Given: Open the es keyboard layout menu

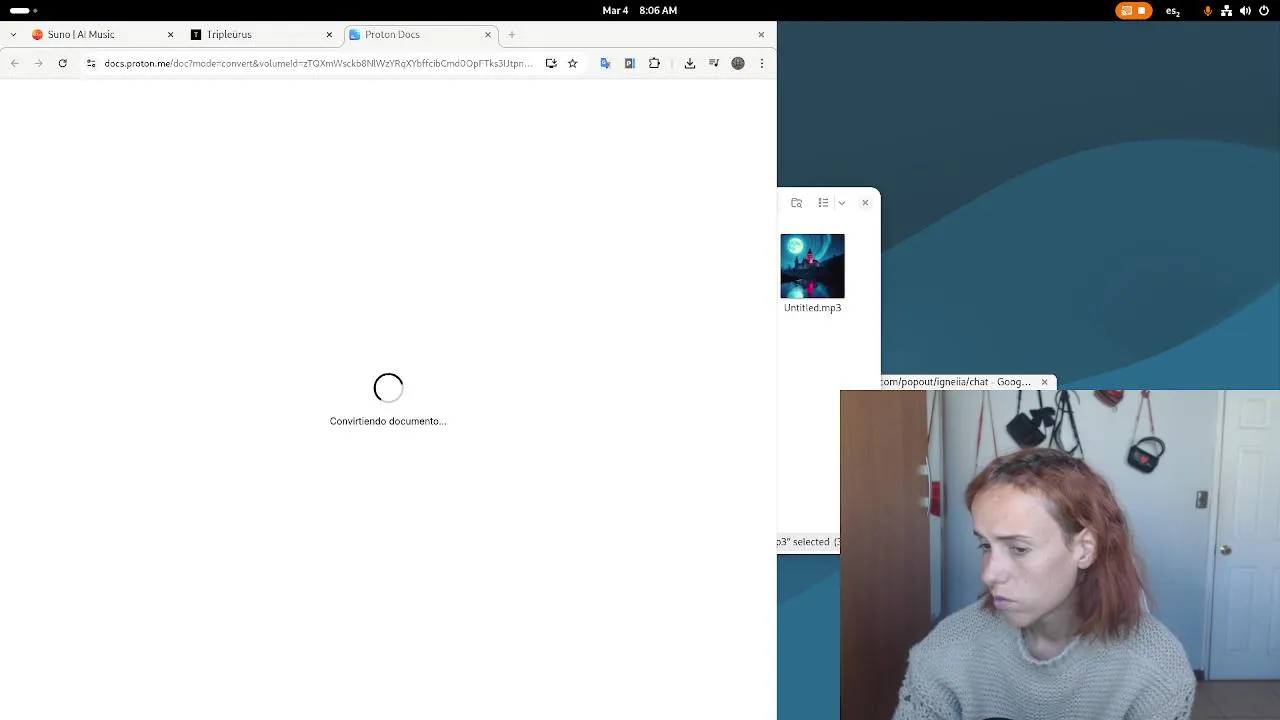Looking at the screenshot, I should pos(1173,11).
